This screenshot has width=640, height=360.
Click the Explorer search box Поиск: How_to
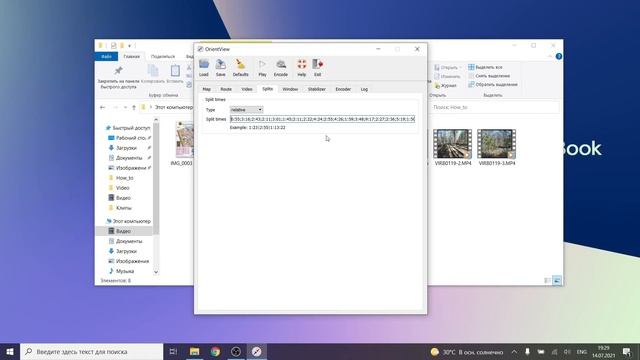495,107
